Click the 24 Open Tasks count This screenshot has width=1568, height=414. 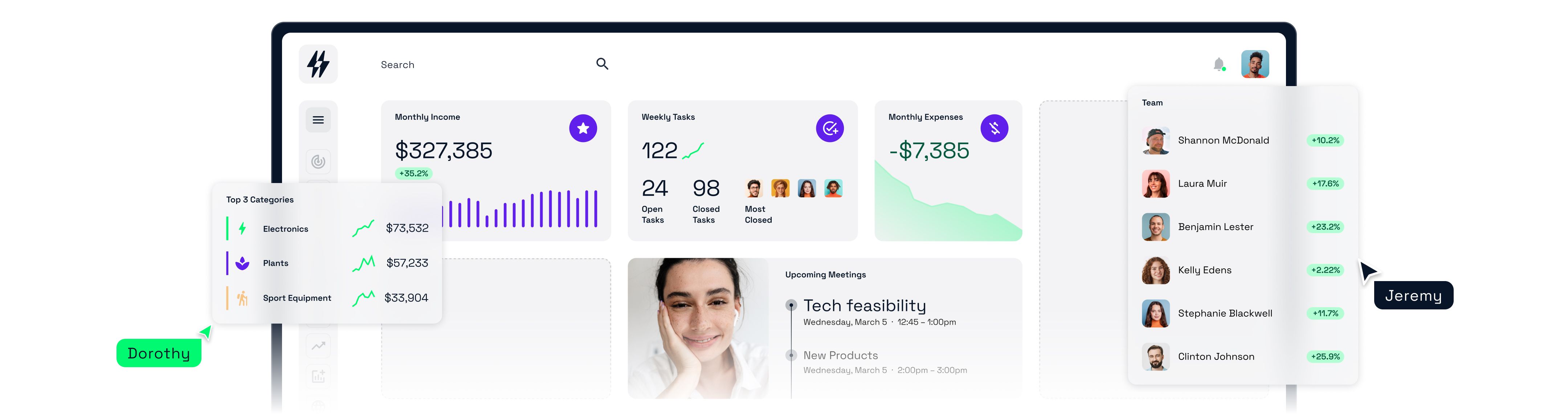[x=654, y=188]
